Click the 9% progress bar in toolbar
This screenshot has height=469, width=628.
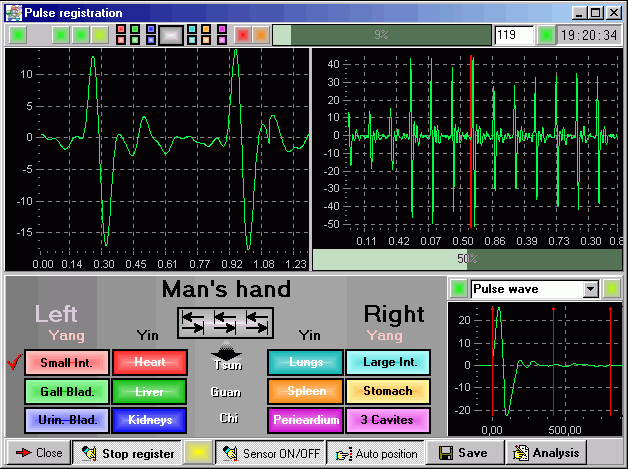pos(382,35)
